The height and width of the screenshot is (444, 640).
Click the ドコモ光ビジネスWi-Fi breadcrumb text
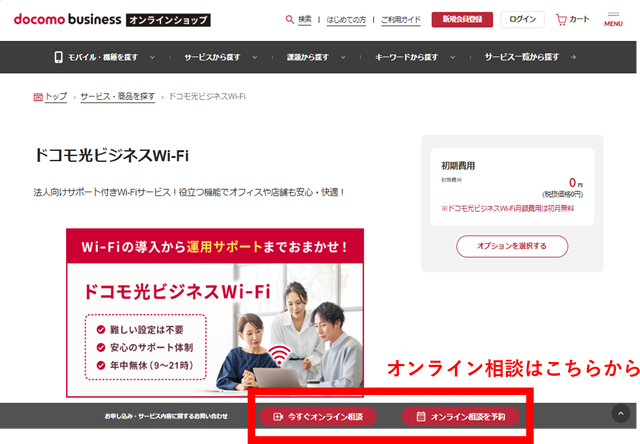(x=207, y=97)
